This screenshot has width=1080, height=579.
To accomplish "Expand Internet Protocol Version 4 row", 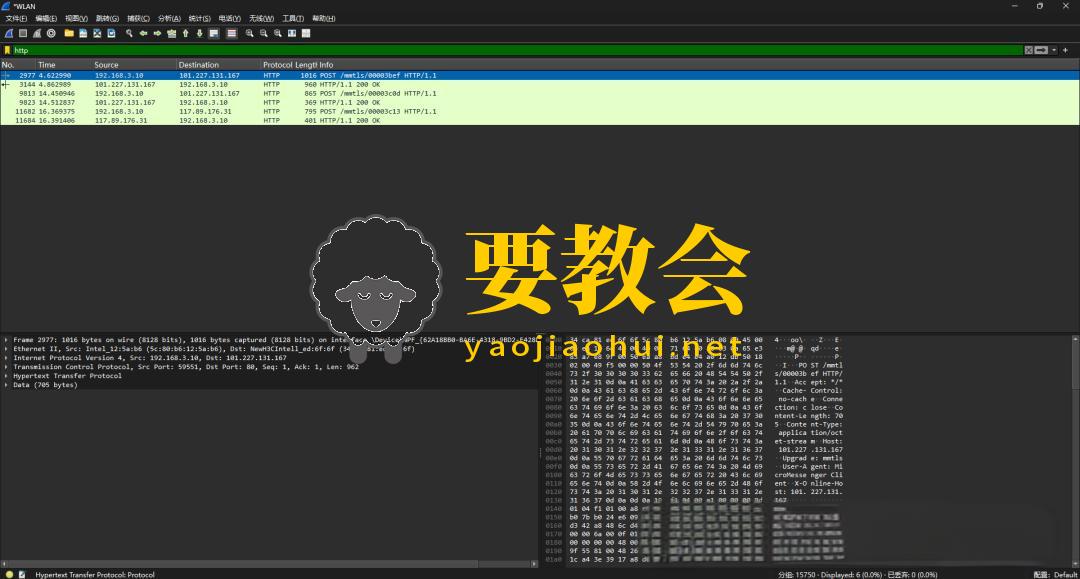I will (6, 358).
